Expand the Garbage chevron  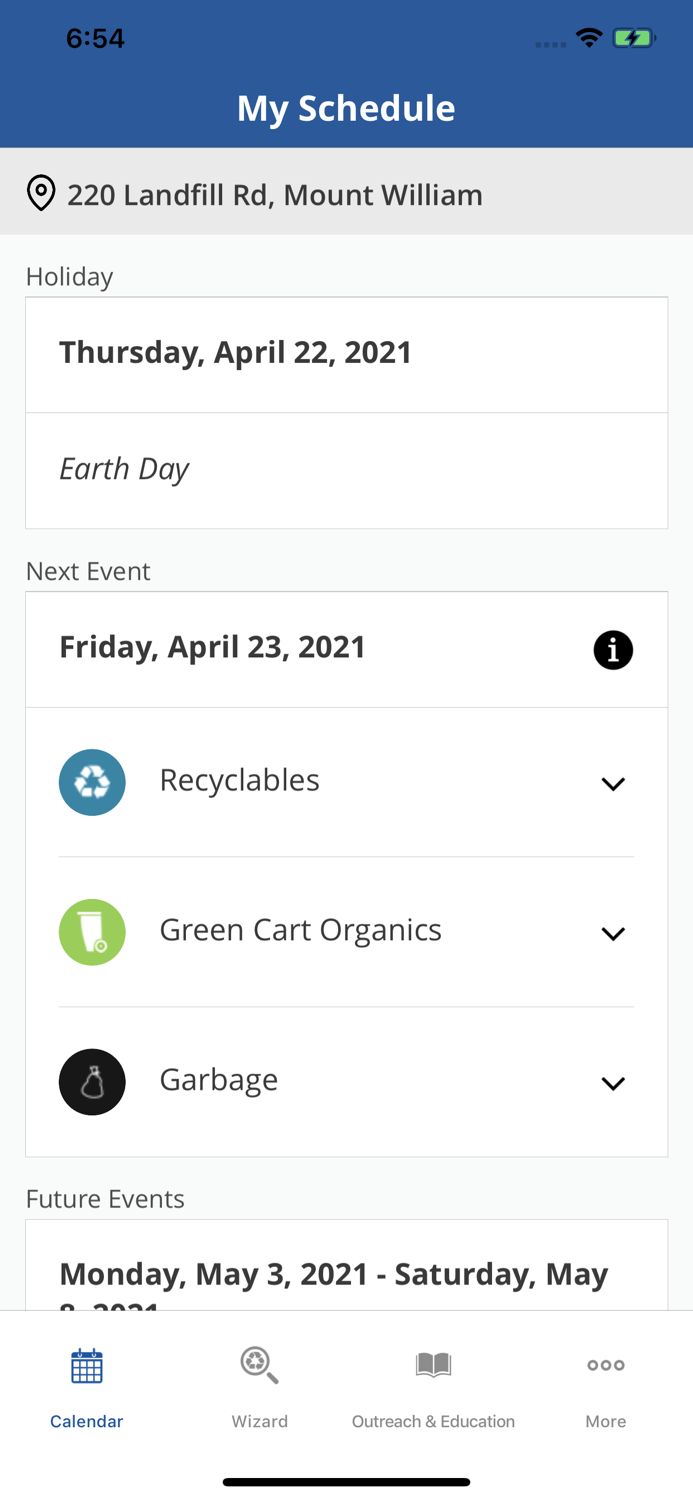(613, 1084)
